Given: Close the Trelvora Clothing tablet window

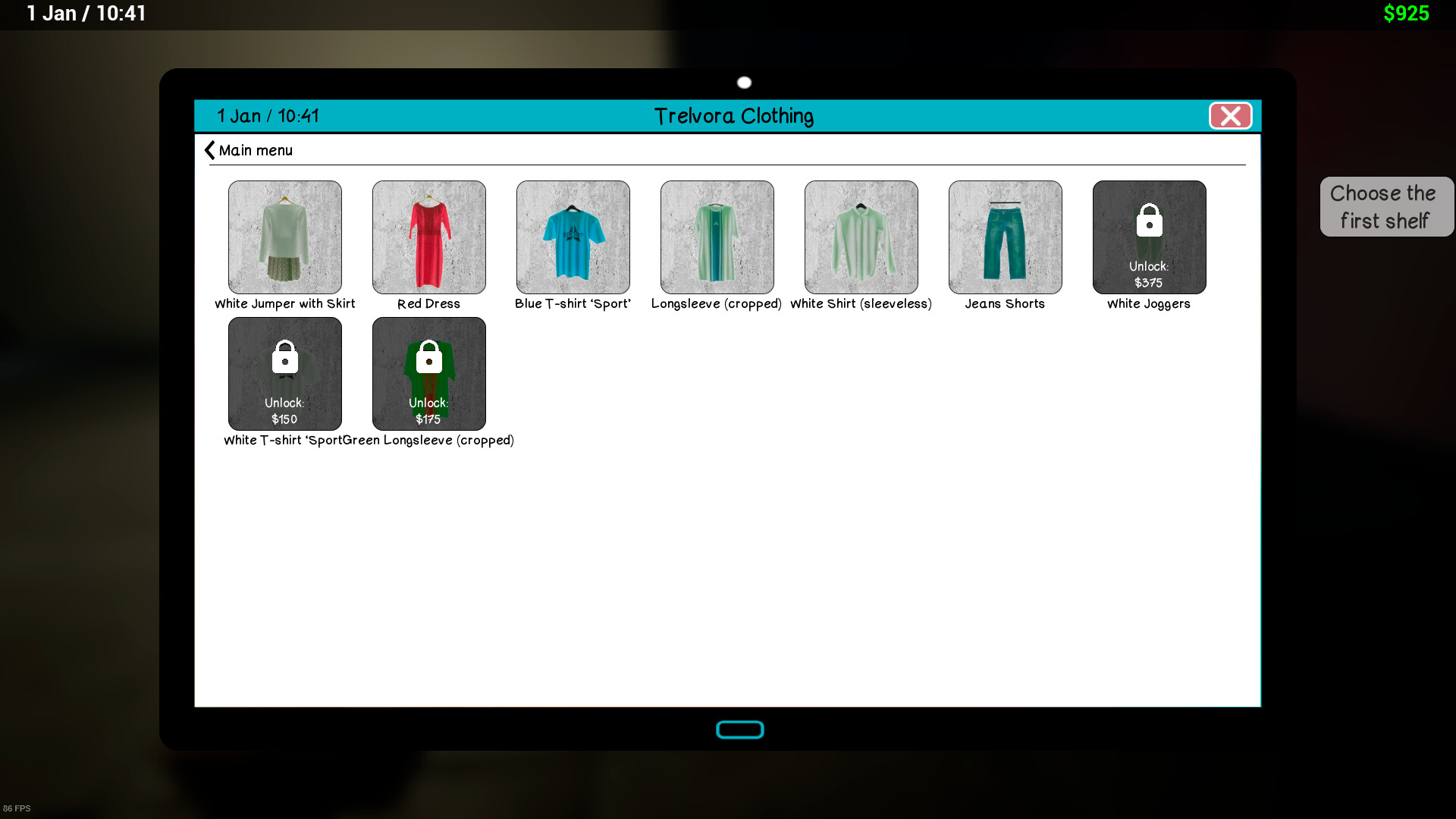Looking at the screenshot, I should pos(1230,116).
